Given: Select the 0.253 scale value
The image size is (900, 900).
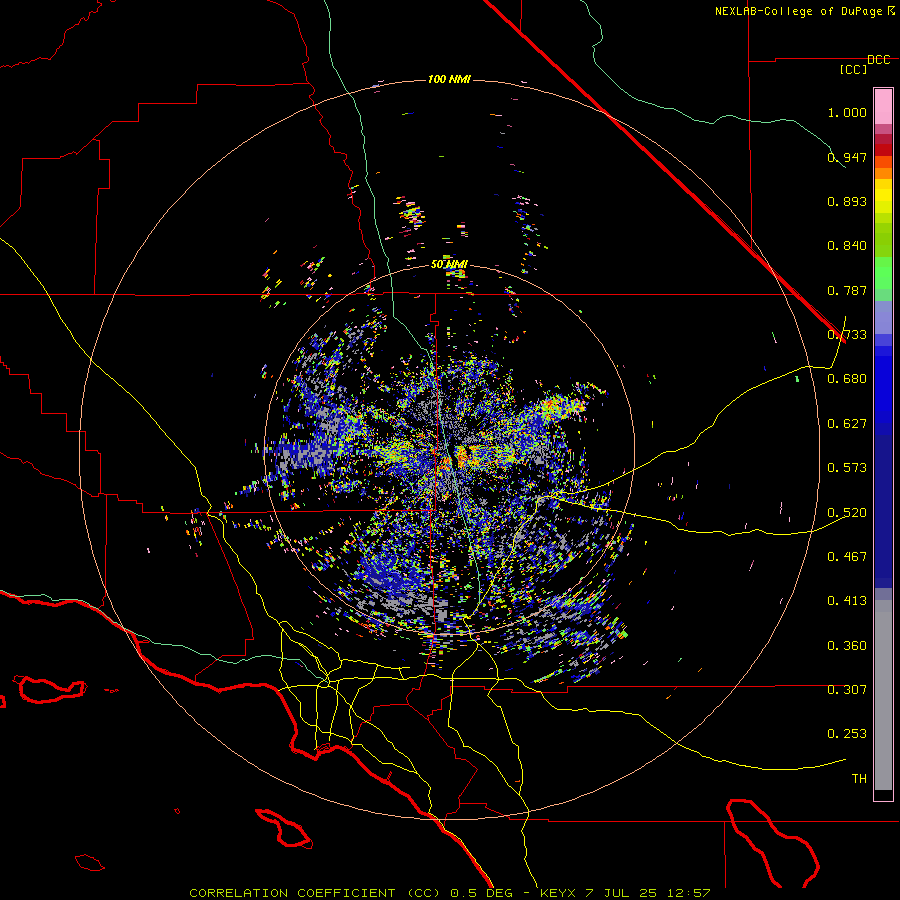Looking at the screenshot, I should click(x=847, y=734).
